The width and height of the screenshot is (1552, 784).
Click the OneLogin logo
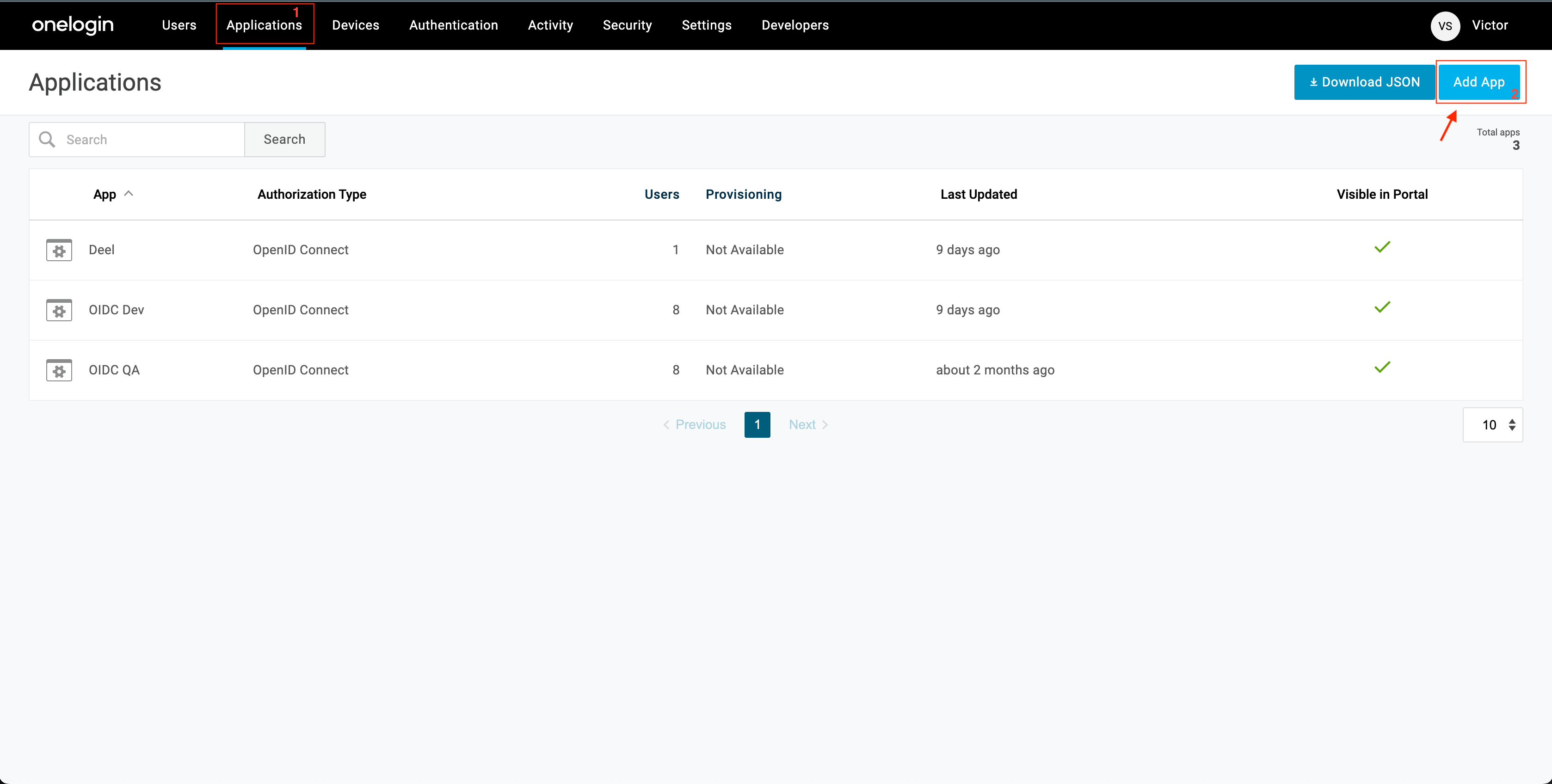[x=73, y=24]
